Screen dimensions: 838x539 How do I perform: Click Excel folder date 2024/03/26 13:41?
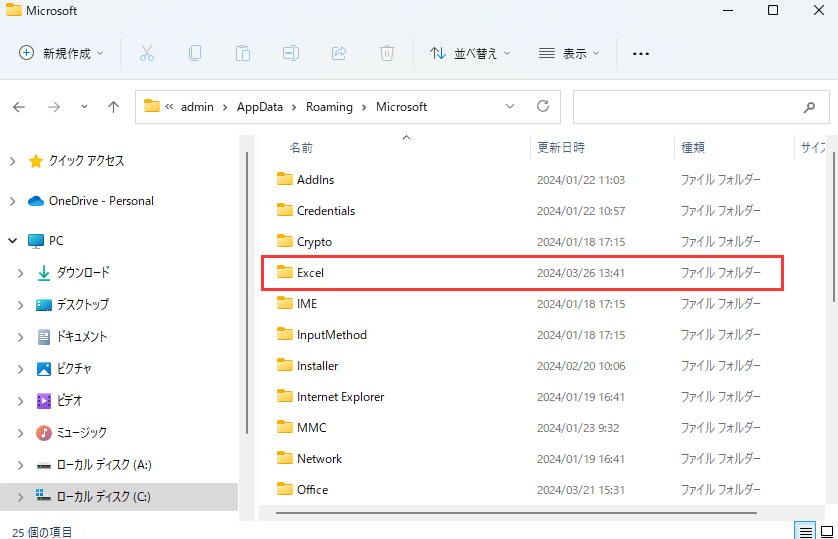580,273
